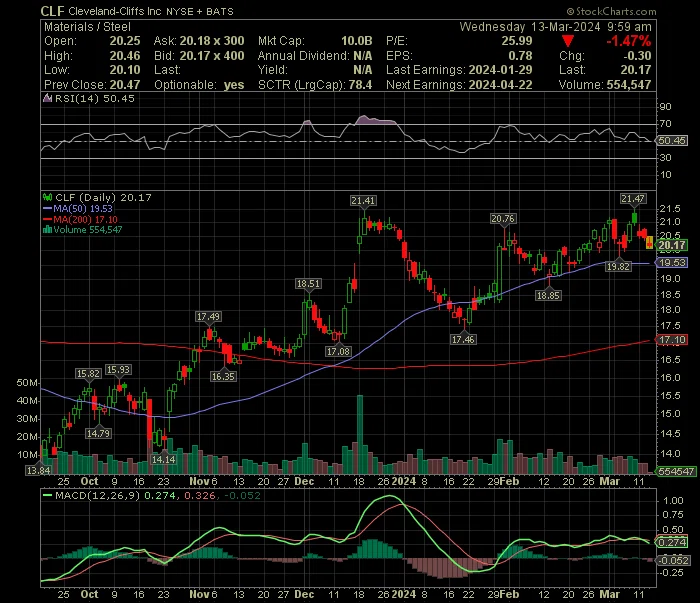Click the Wednesday 13-Mar-2024 date stamp
This screenshot has width=700, height=603.
pos(530,27)
